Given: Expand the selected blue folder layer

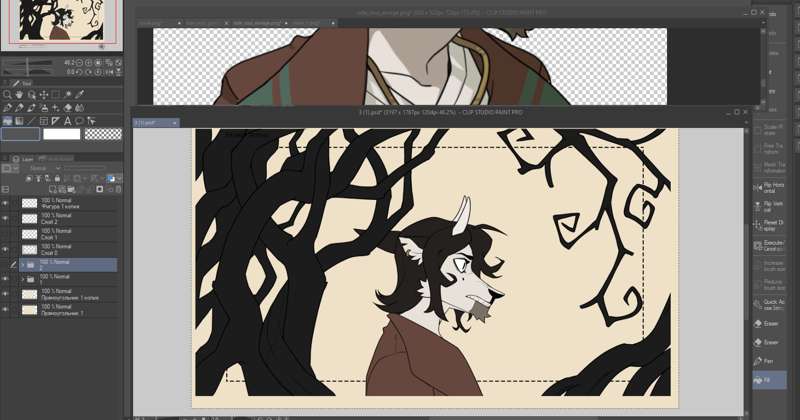Looking at the screenshot, I should [23, 265].
